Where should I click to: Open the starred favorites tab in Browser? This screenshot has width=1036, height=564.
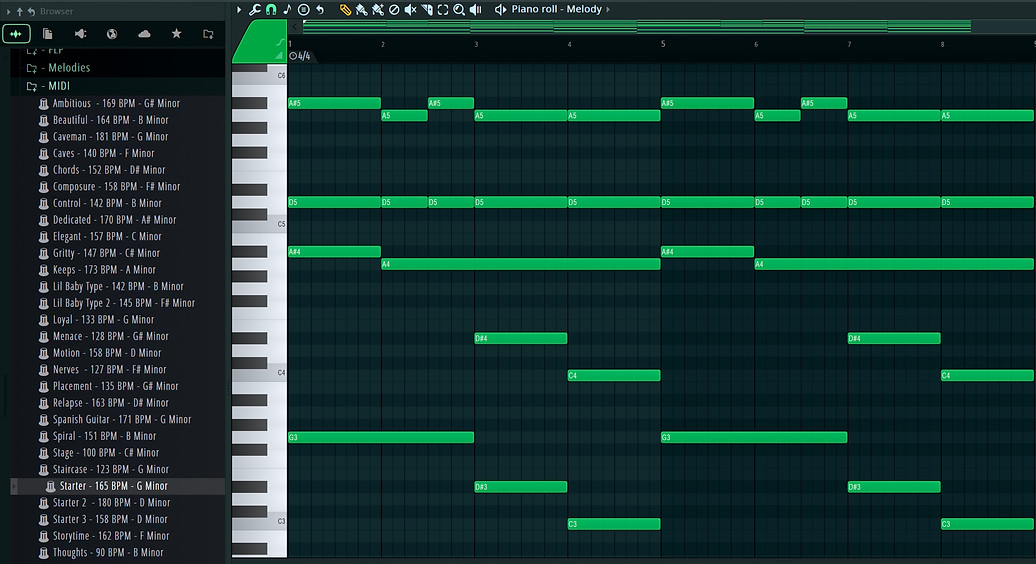tap(176, 34)
